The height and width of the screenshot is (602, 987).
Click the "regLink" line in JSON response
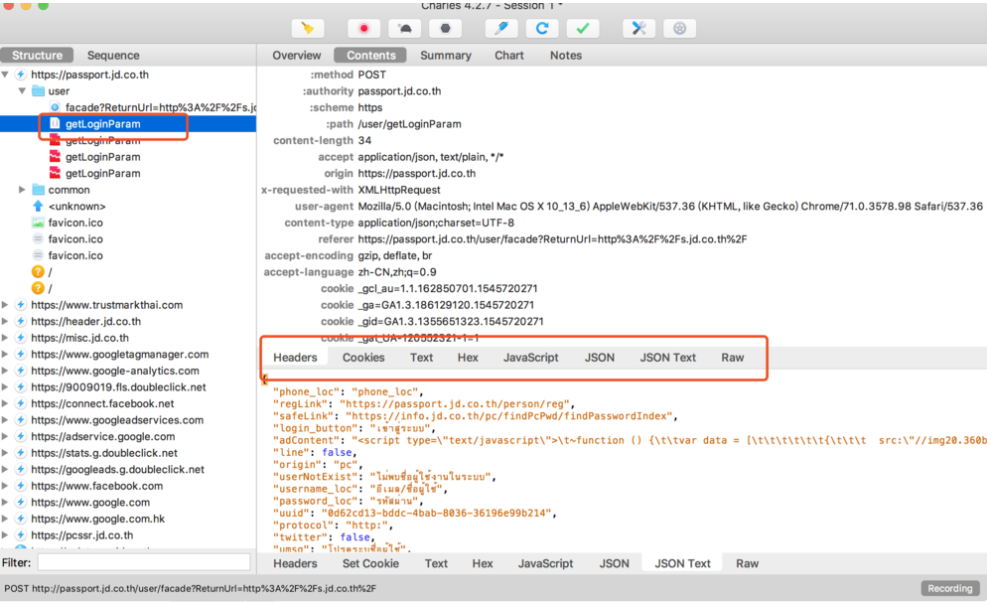tap(424, 404)
